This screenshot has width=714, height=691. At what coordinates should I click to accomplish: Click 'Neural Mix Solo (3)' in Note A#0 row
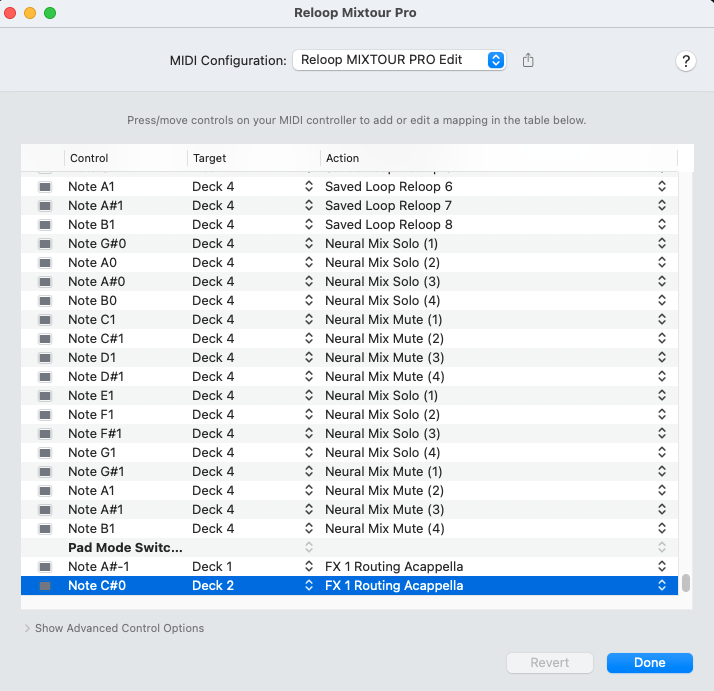point(382,282)
